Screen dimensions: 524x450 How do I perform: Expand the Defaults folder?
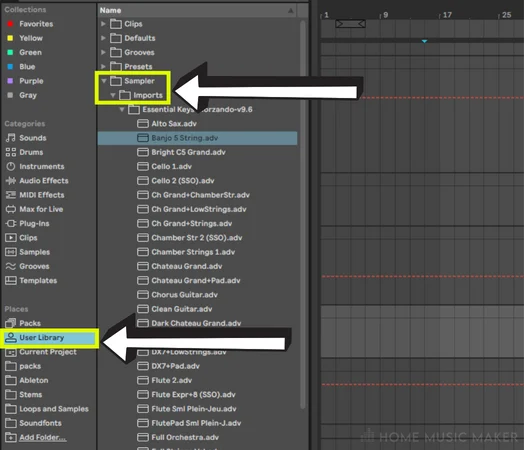(x=103, y=38)
